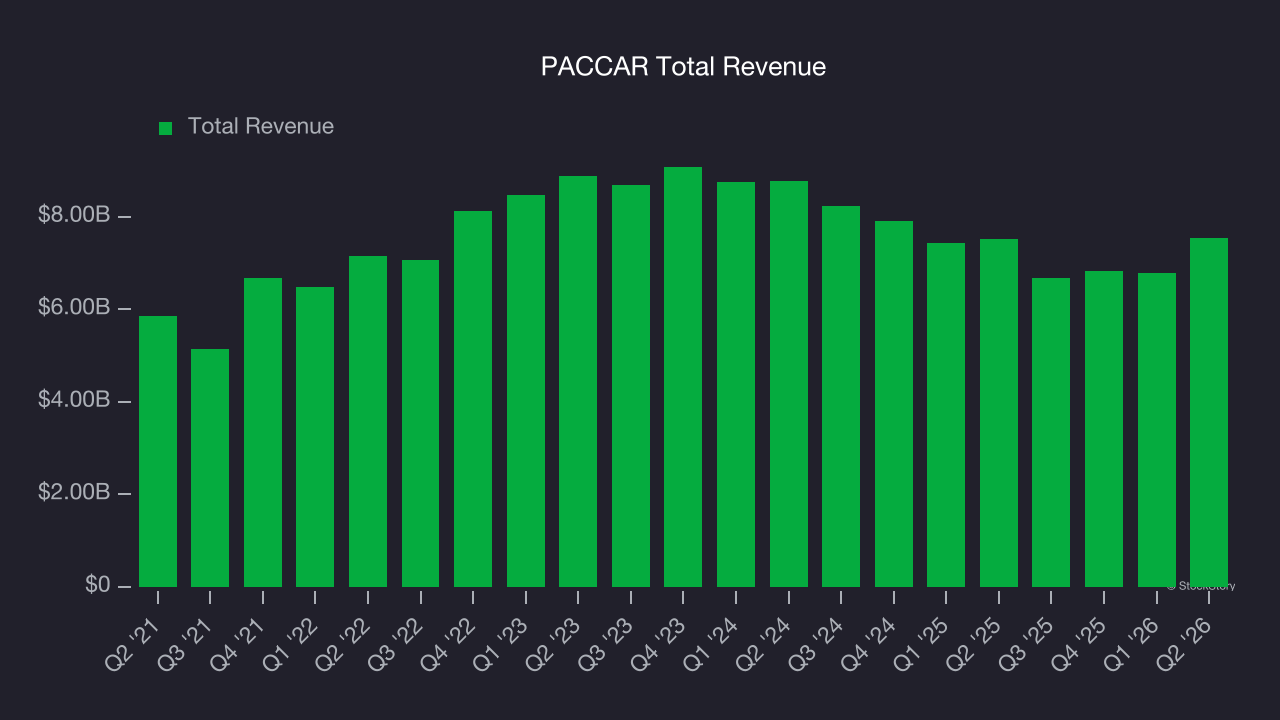Select the Q2 '24 revenue bar
Viewport: 1280px width, 720px height.
point(789,384)
